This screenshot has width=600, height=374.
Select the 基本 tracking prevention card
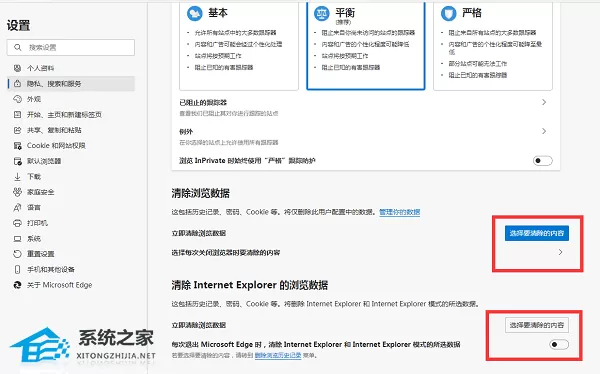pyautogui.click(x=239, y=45)
